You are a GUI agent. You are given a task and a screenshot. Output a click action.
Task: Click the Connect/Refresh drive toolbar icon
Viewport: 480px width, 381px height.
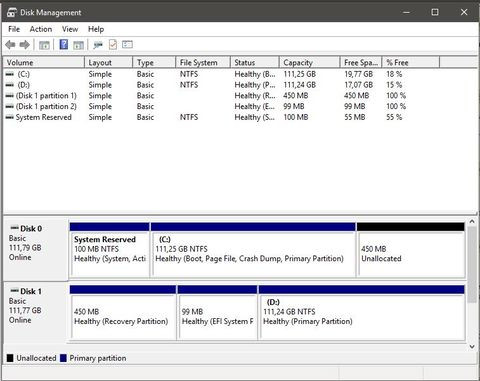coord(98,45)
